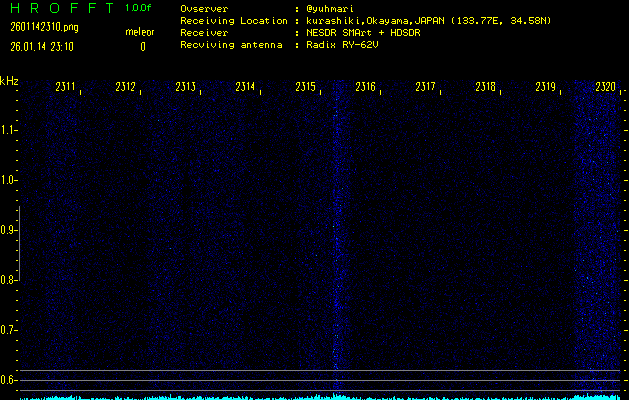The image size is (629, 400).
Task: Click the 0.6 kHz axis label
Action: (x=6, y=380)
